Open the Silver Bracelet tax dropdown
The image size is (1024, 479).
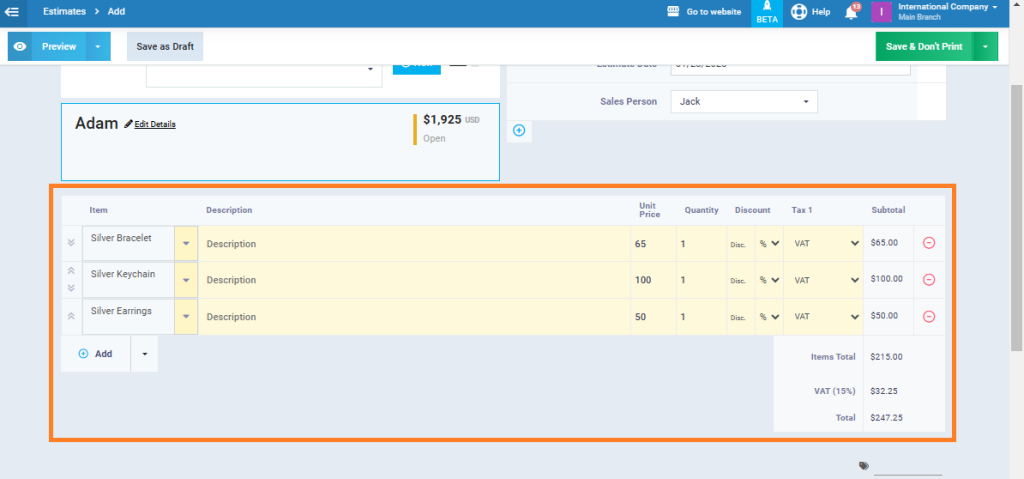click(825, 243)
